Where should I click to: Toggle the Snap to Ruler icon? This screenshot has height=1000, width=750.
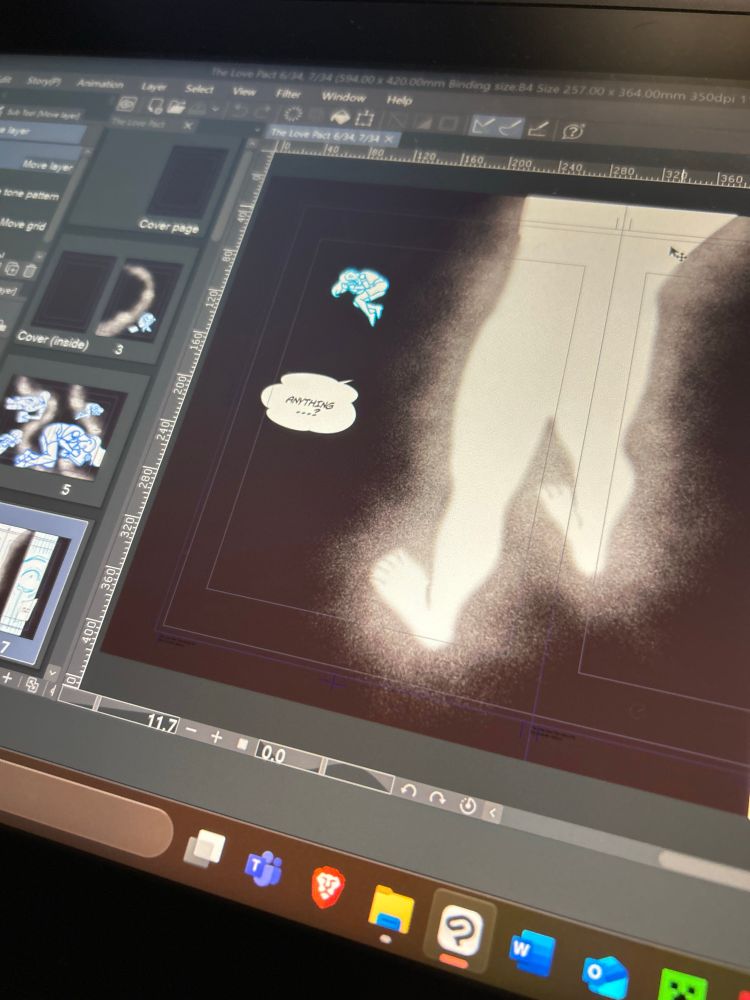click(483, 124)
